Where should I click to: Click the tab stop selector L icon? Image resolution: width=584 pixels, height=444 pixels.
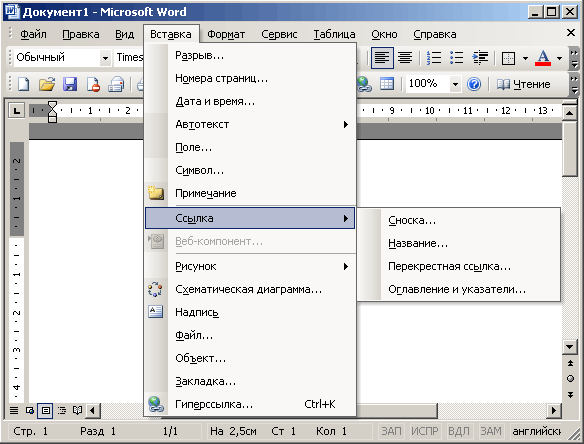(x=16, y=111)
